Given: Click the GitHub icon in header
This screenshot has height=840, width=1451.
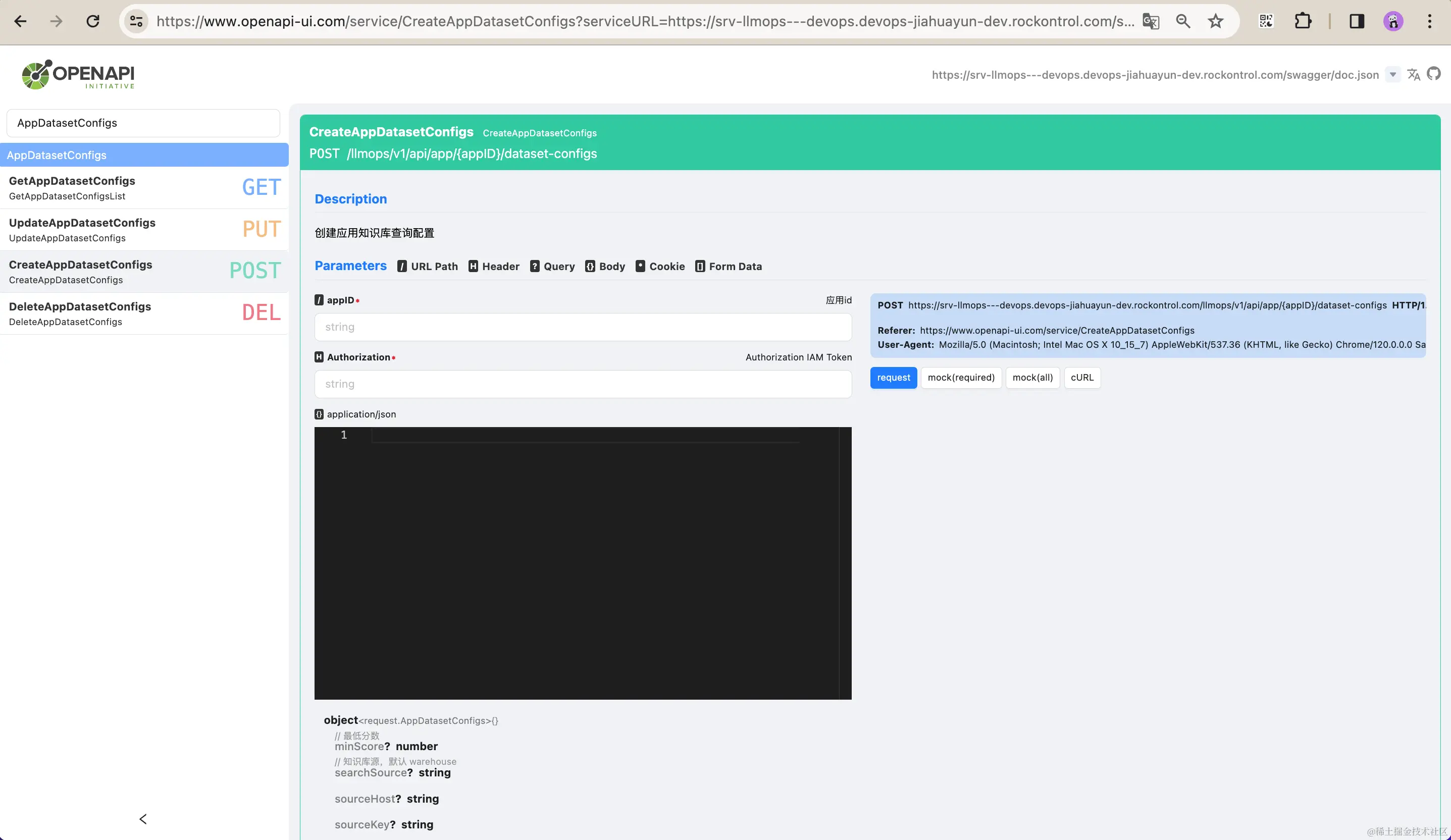Looking at the screenshot, I should [1433, 74].
